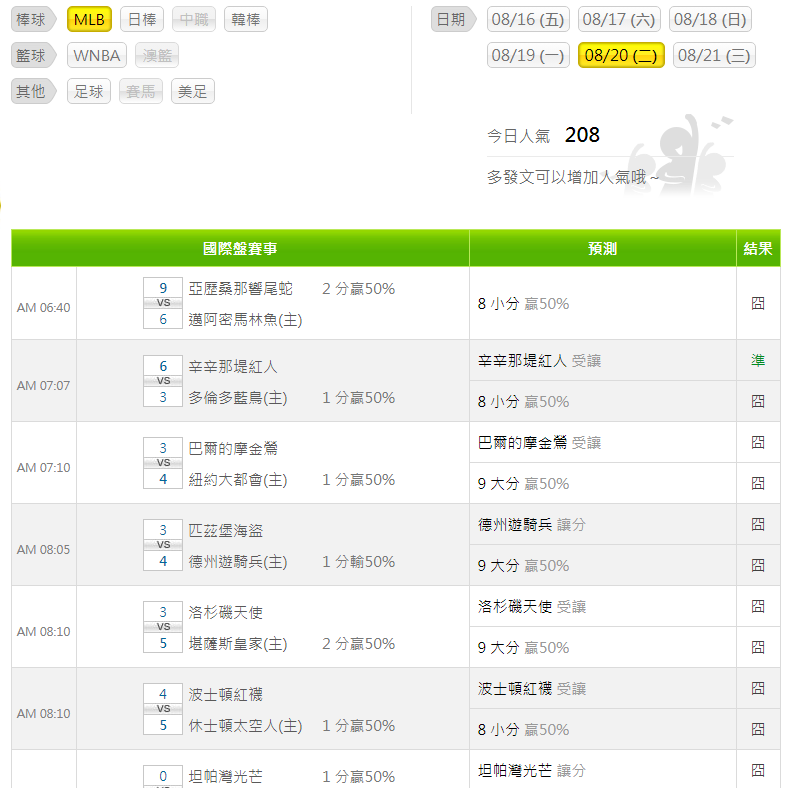
Task: Click the 囧 result for 波士頓紅襪 受讓
Action: click(758, 688)
